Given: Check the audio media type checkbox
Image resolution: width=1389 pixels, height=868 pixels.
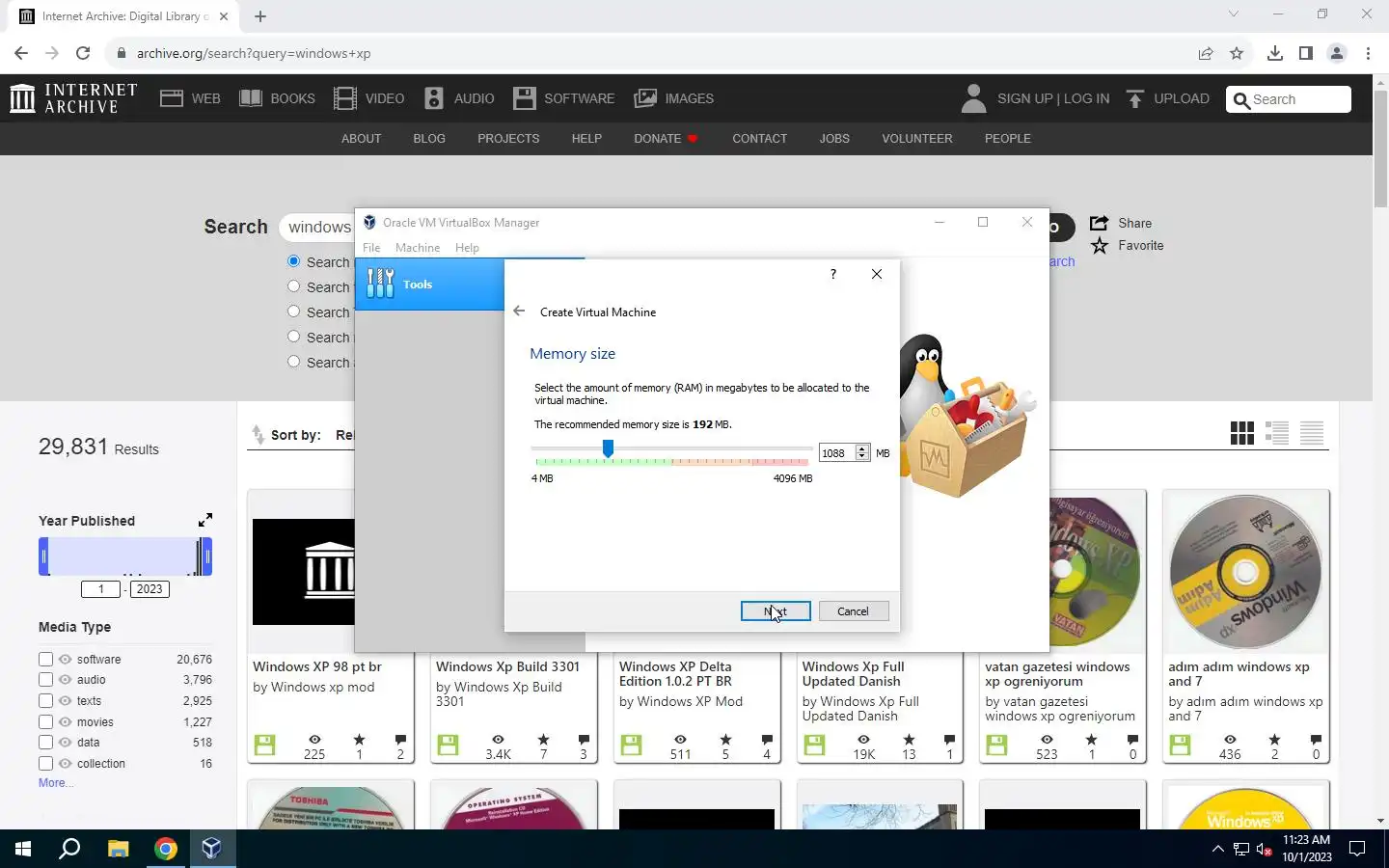Looking at the screenshot, I should click(45, 680).
